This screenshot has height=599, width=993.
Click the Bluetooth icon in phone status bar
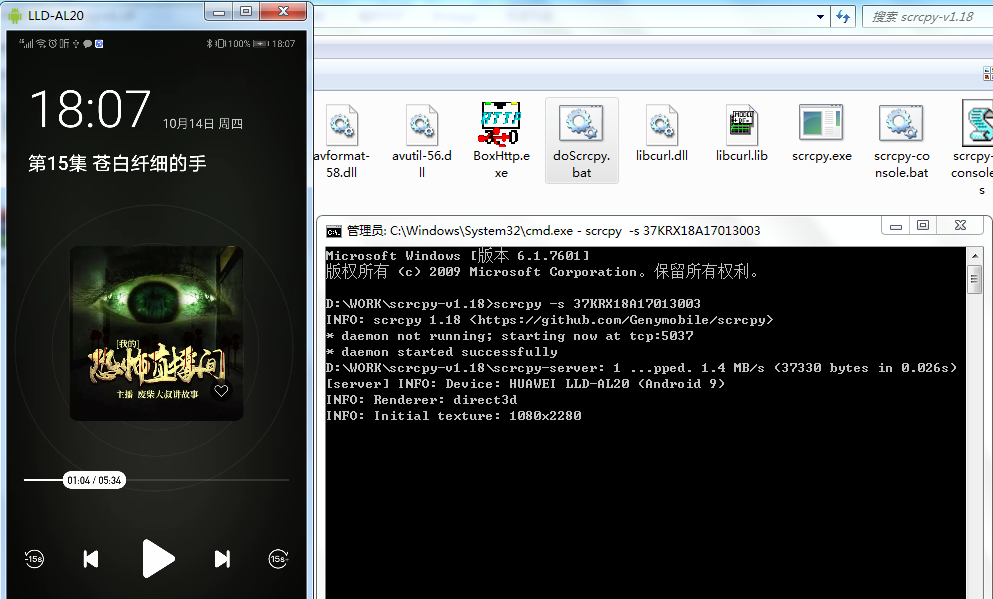coord(208,44)
